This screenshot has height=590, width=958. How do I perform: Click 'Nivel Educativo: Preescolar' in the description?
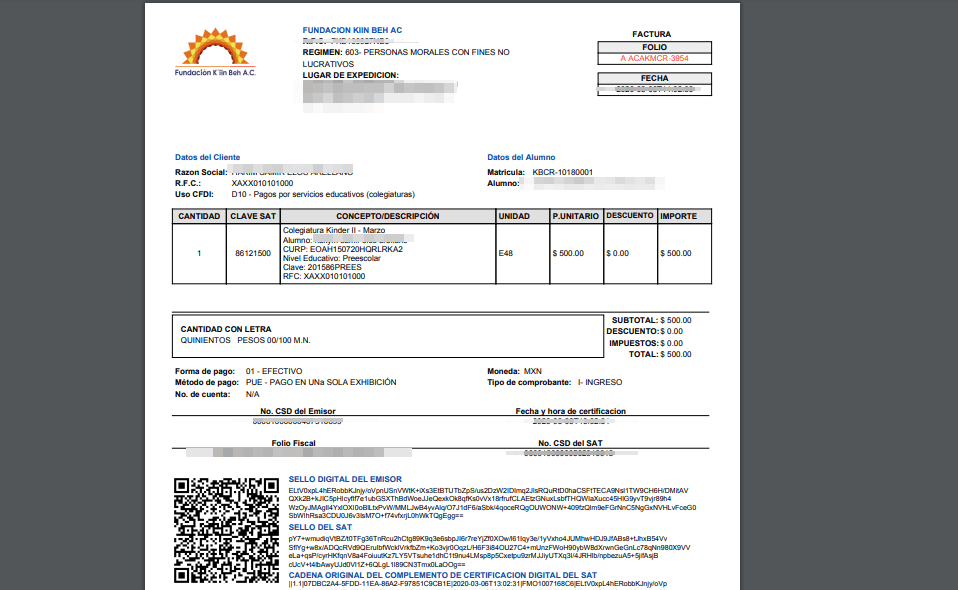pos(331,258)
